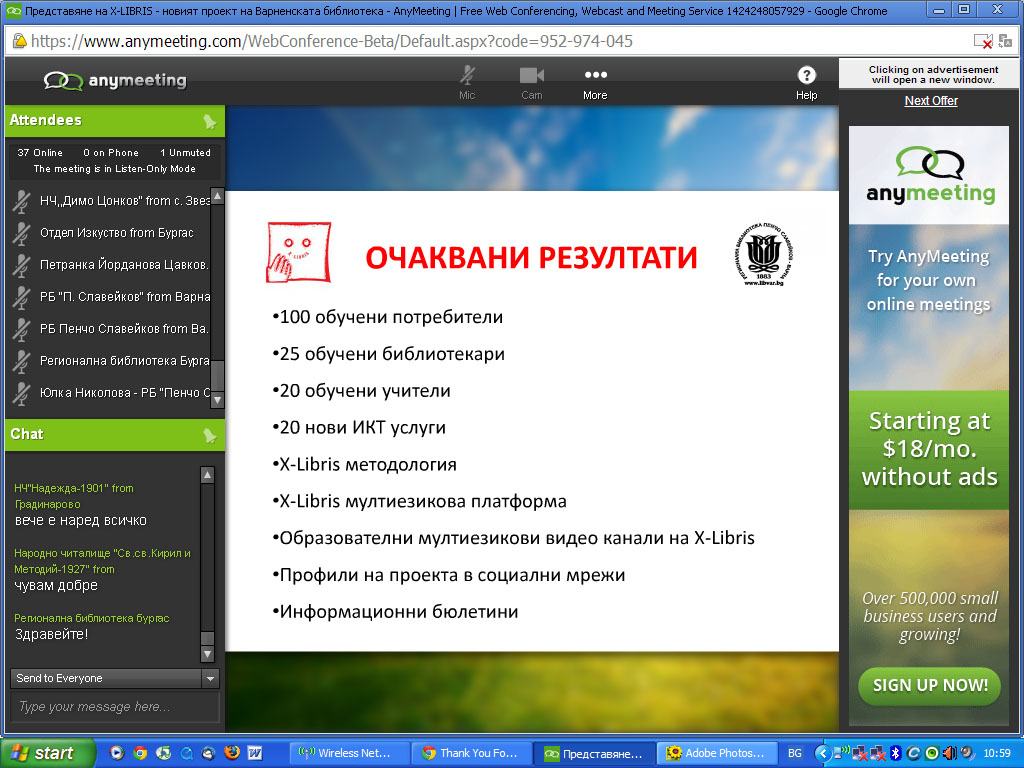Select attendee Петранка Йорданова Цавков

124,265
